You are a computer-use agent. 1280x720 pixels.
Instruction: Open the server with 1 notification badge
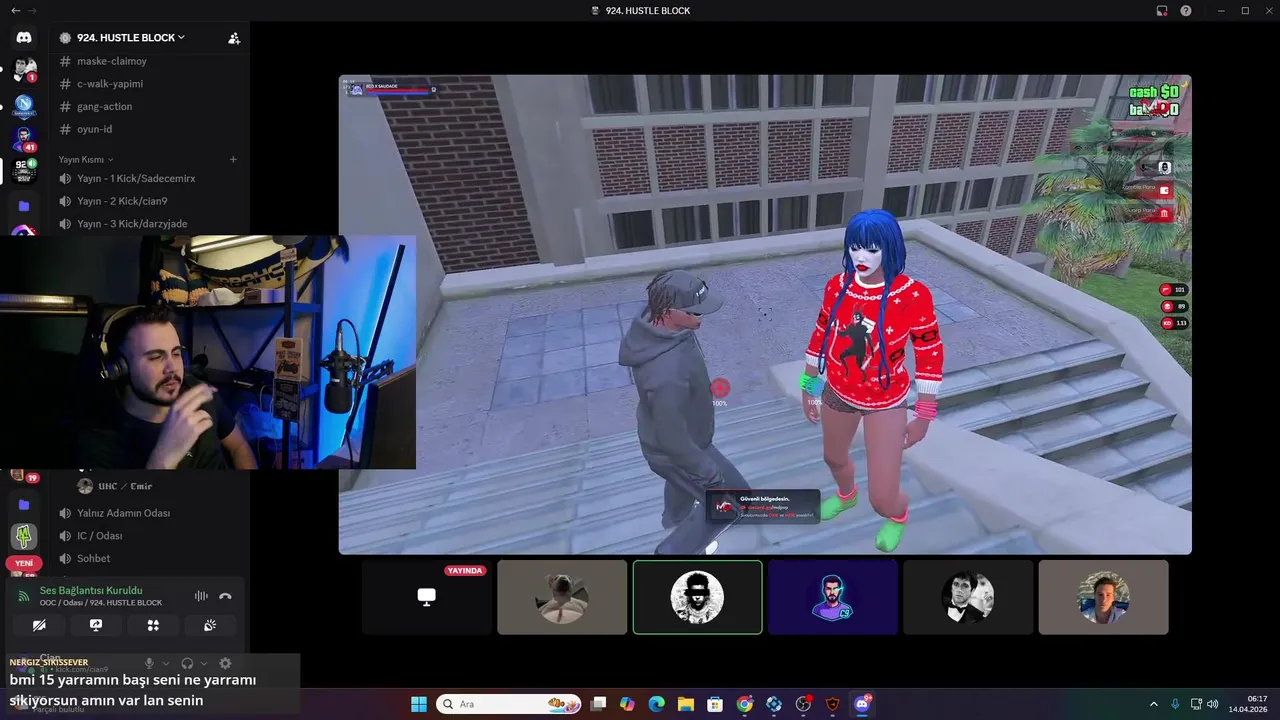coord(24,70)
